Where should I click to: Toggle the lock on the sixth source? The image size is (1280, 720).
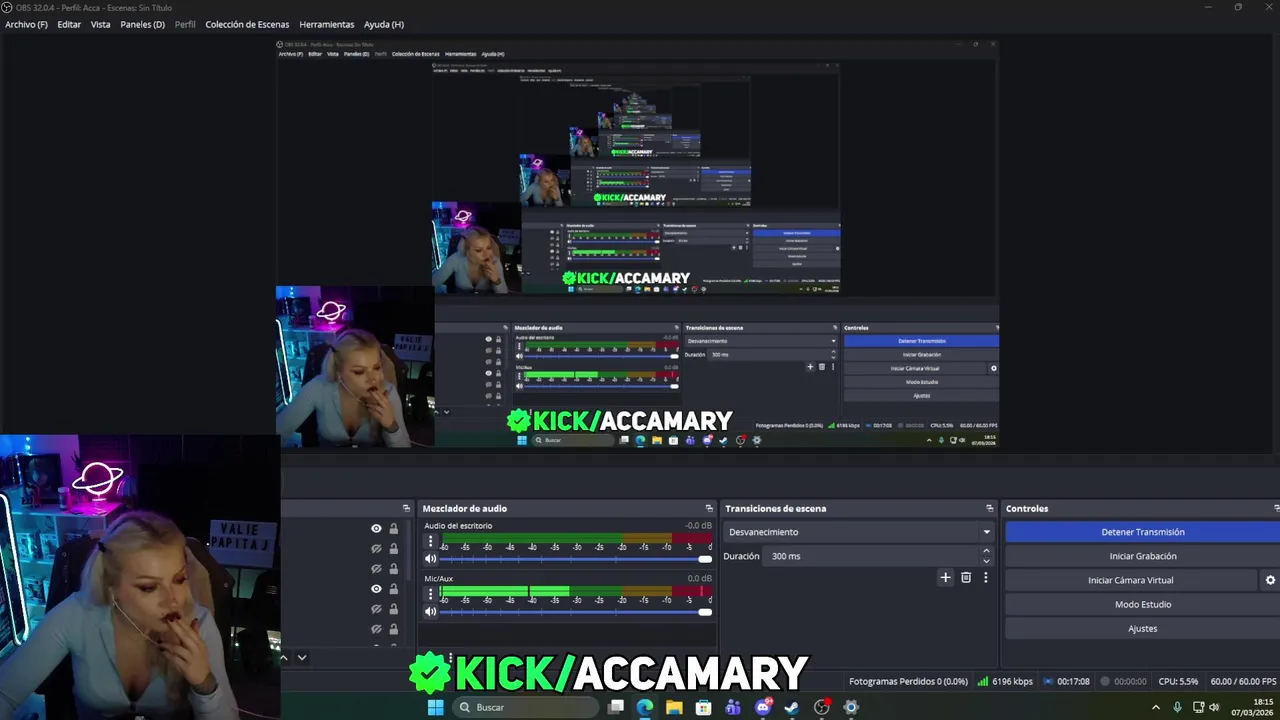(x=393, y=629)
